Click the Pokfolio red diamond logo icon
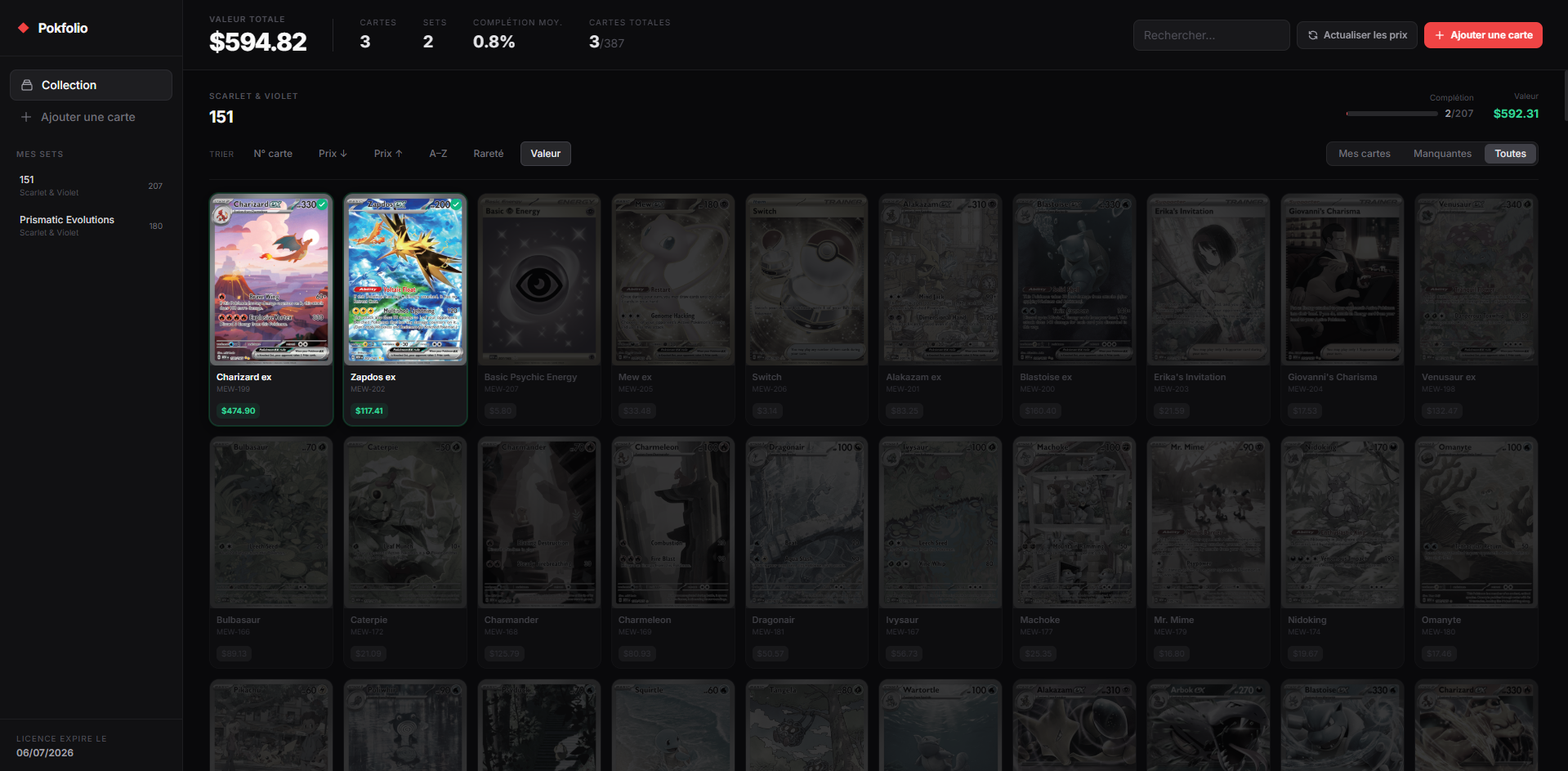This screenshot has height=771, width=1568. tap(24, 28)
